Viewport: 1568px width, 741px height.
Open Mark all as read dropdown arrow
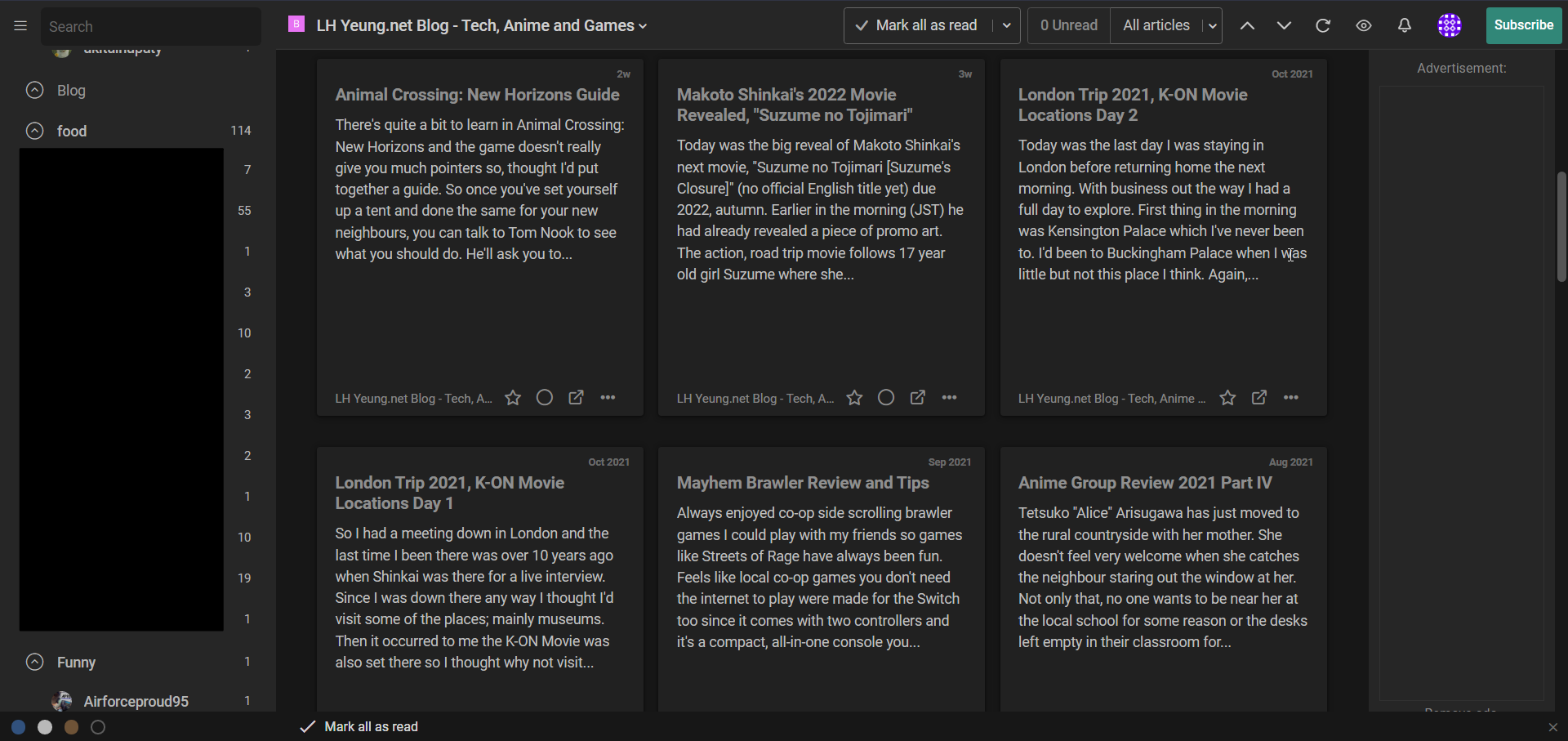pyautogui.click(x=1007, y=25)
